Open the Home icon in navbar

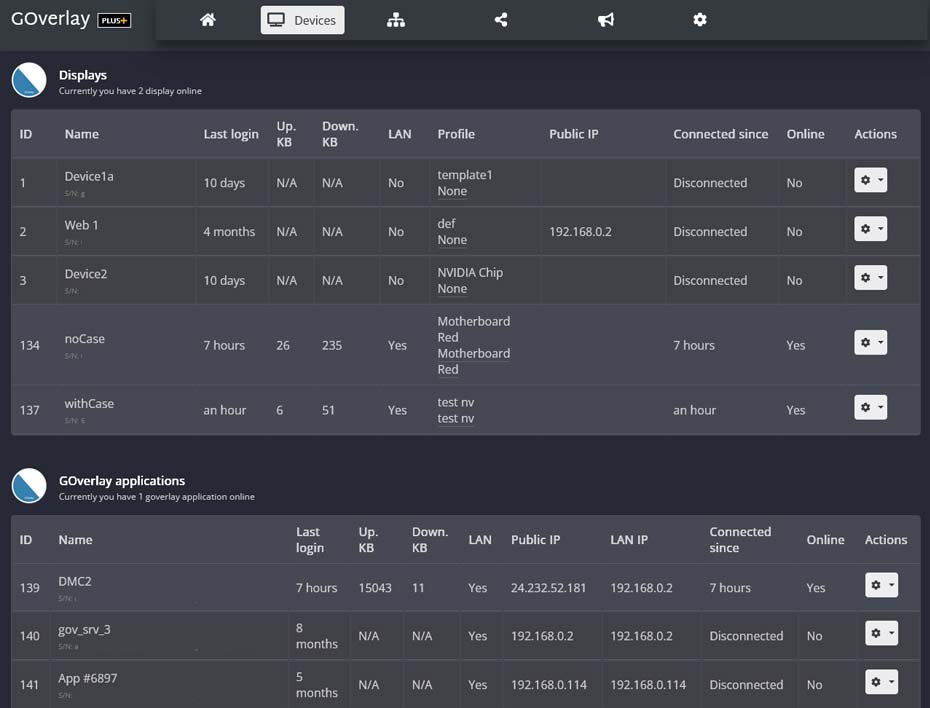[208, 20]
